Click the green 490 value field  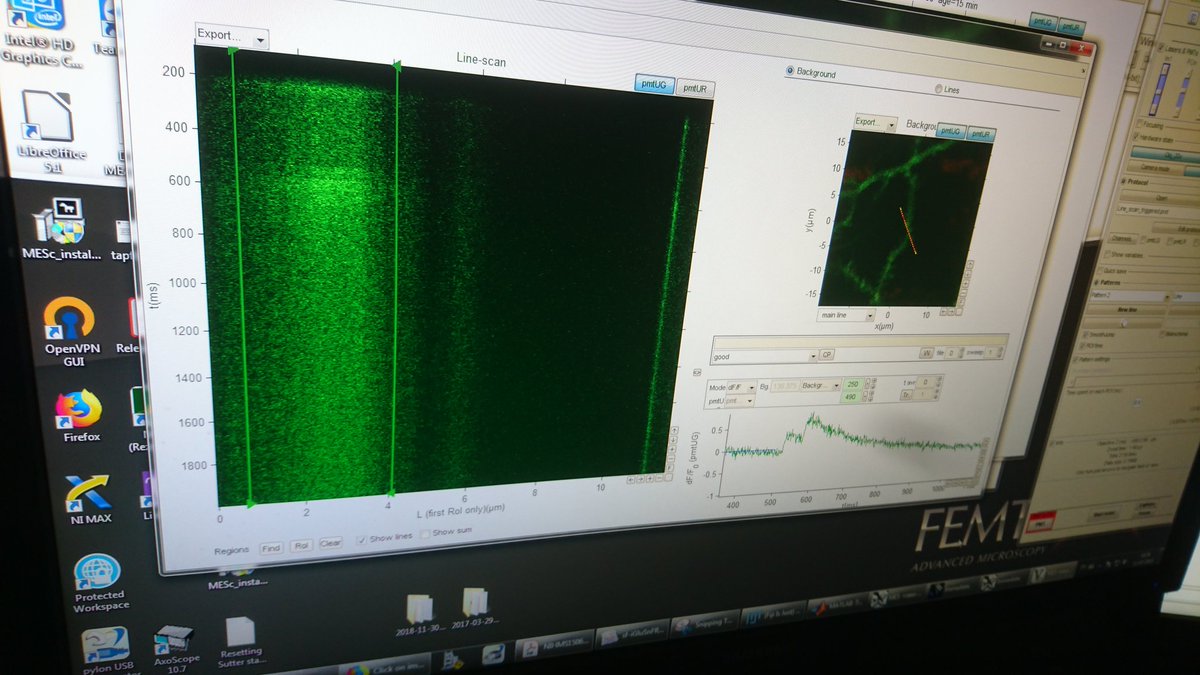(x=852, y=397)
